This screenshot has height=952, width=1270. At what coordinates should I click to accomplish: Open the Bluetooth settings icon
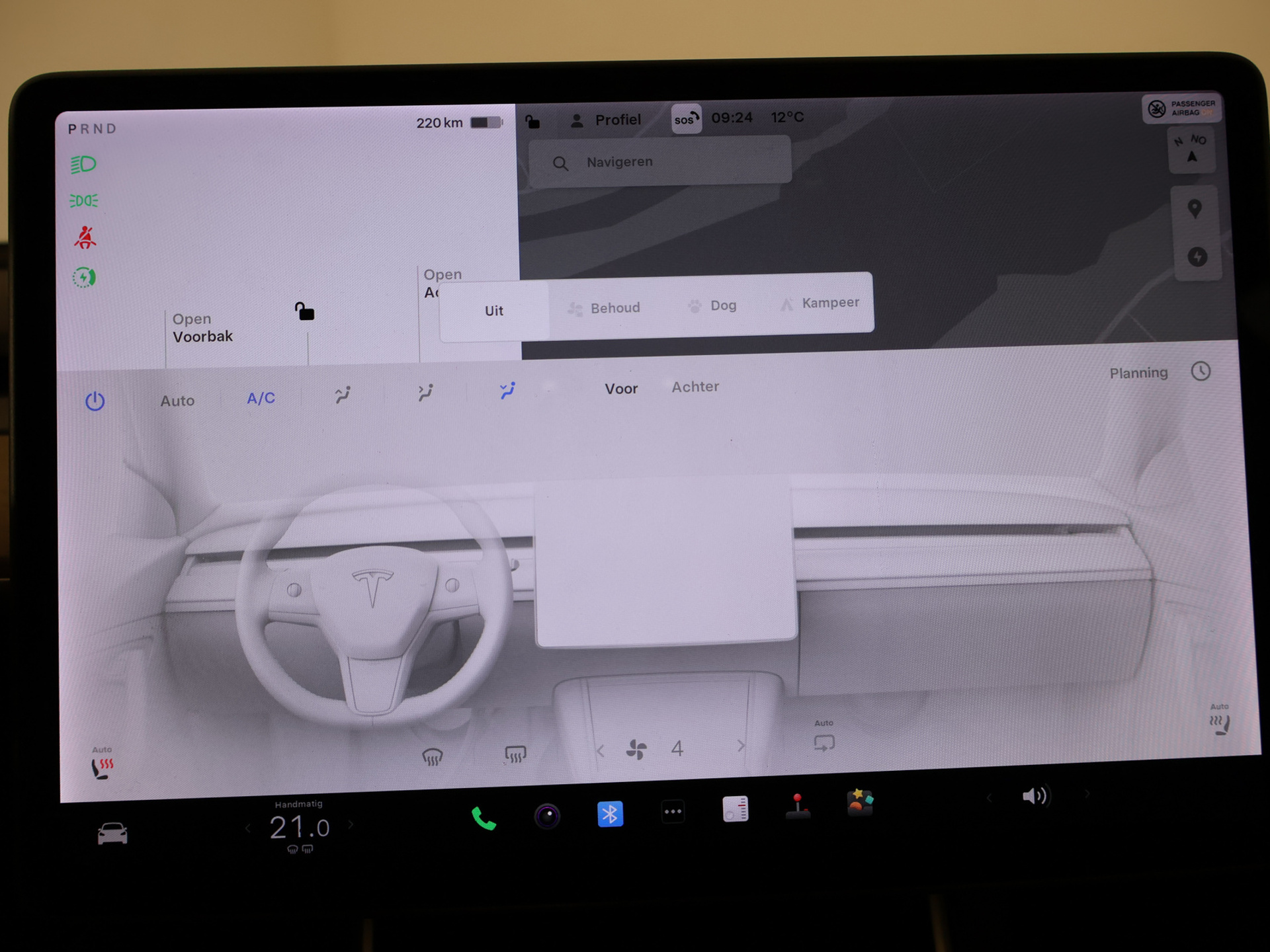pyautogui.click(x=610, y=814)
